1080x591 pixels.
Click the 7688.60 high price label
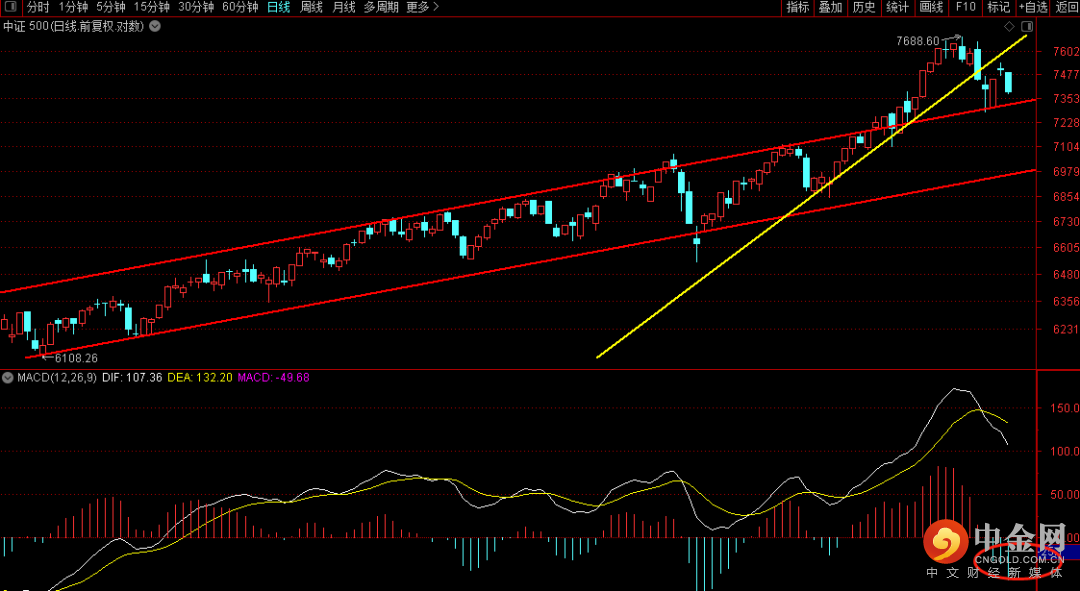(917, 41)
